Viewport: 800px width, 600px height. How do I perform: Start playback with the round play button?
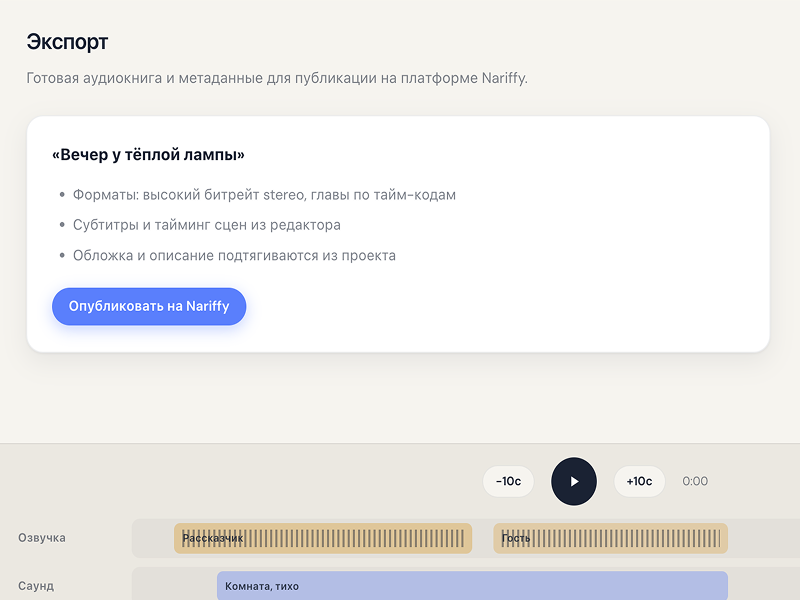pos(573,481)
